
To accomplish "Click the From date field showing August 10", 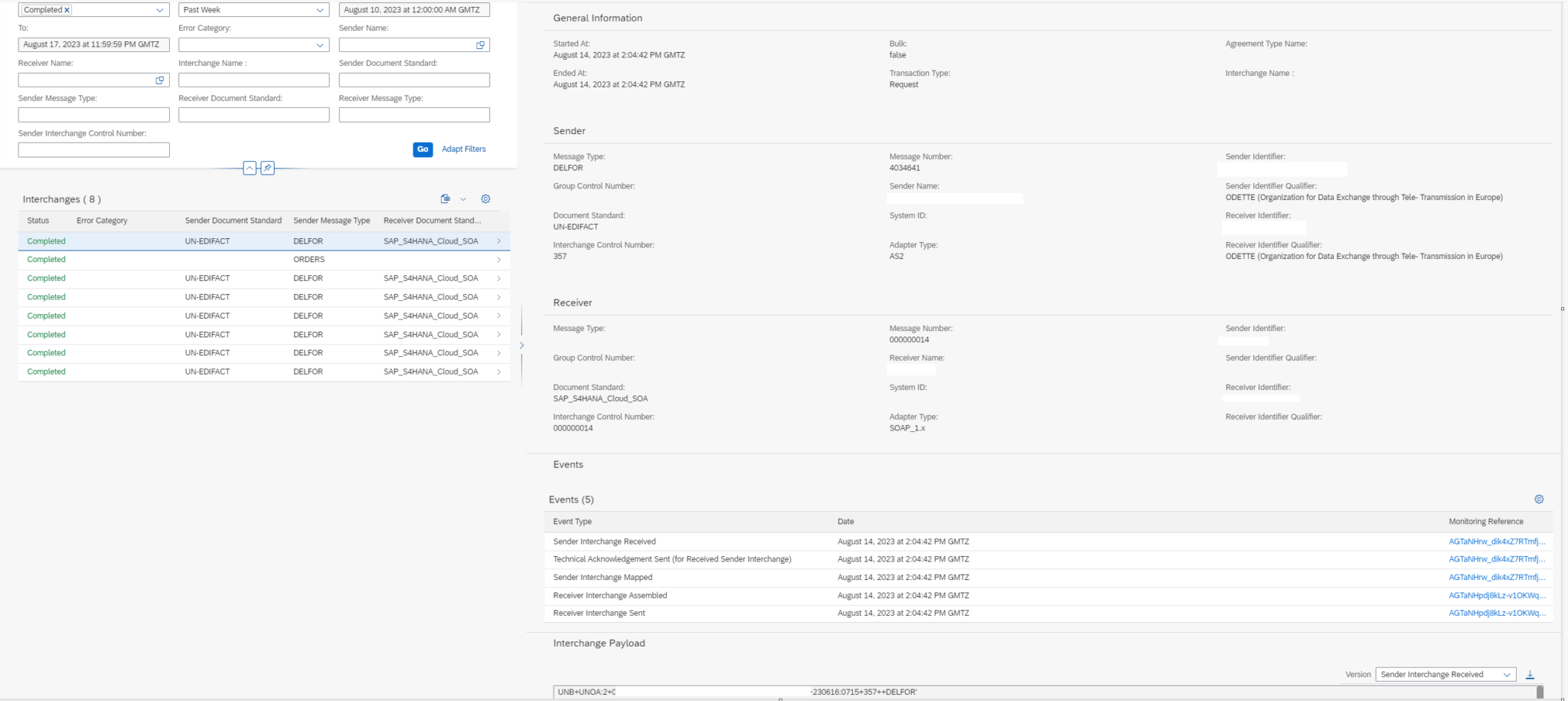I will click(414, 10).
